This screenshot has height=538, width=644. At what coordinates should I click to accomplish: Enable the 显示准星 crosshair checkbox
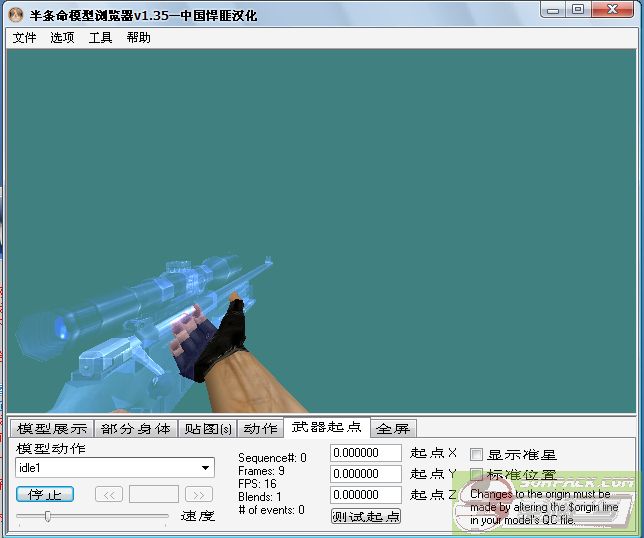477,454
